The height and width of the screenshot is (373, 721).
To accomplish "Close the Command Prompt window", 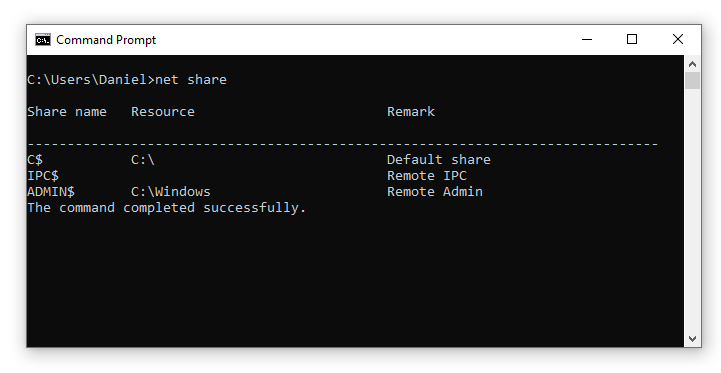I will pos(678,40).
